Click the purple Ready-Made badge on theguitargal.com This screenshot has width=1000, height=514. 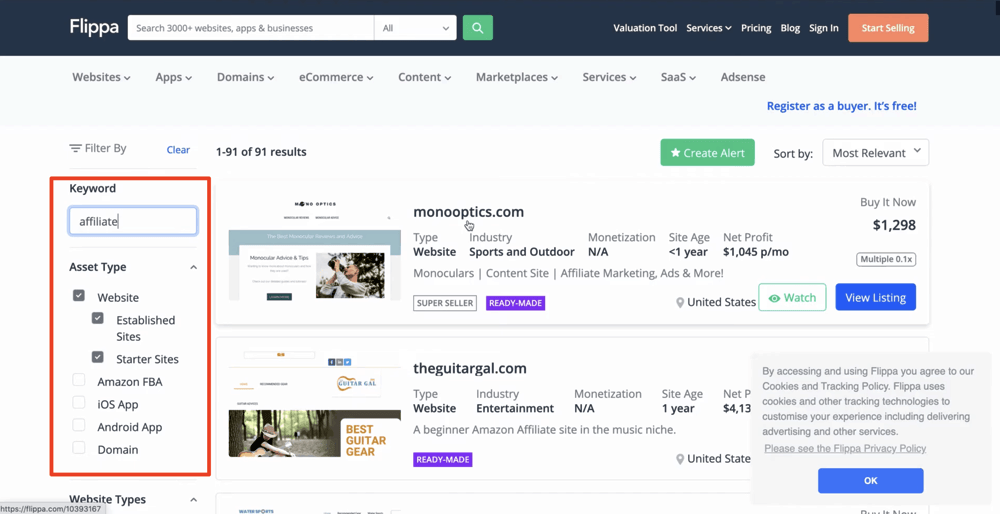[x=443, y=460]
